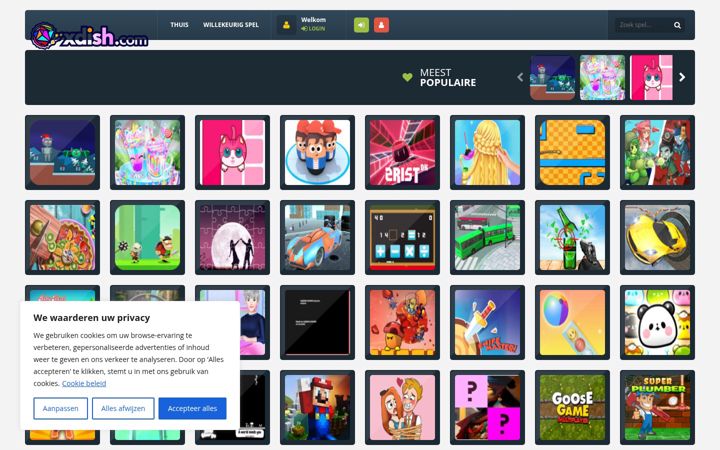Viewport: 720px width, 450px height.
Task: Open the knife master game tile
Action: [487, 322]
